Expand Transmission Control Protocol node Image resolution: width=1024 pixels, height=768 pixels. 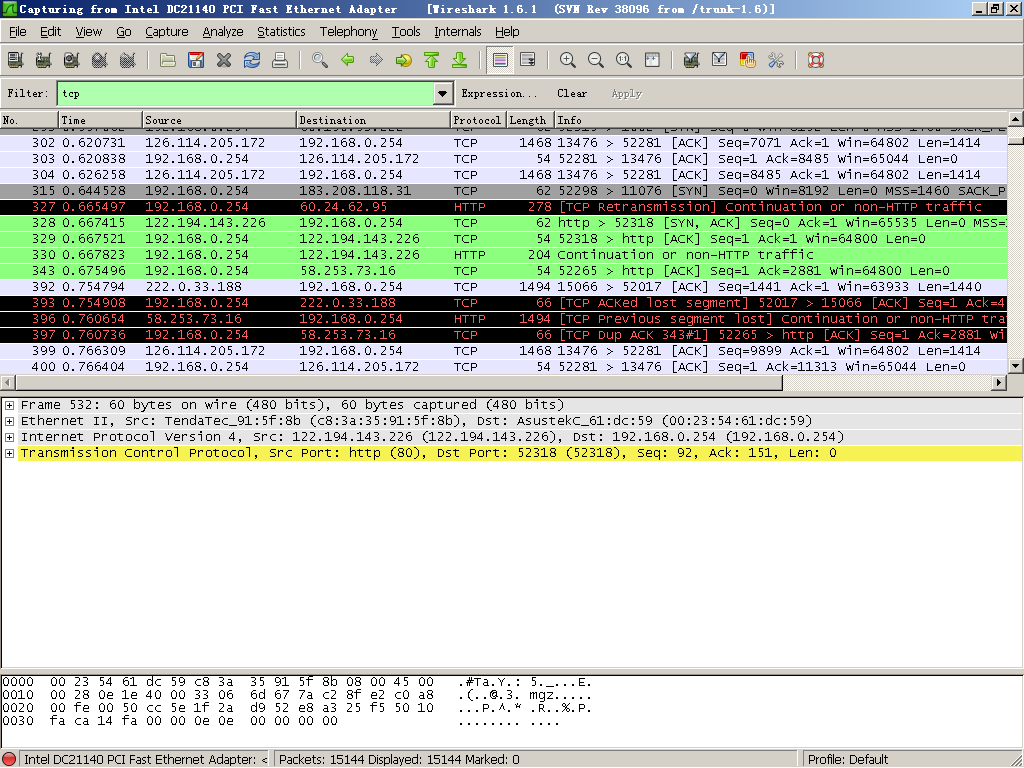(9, 453)
